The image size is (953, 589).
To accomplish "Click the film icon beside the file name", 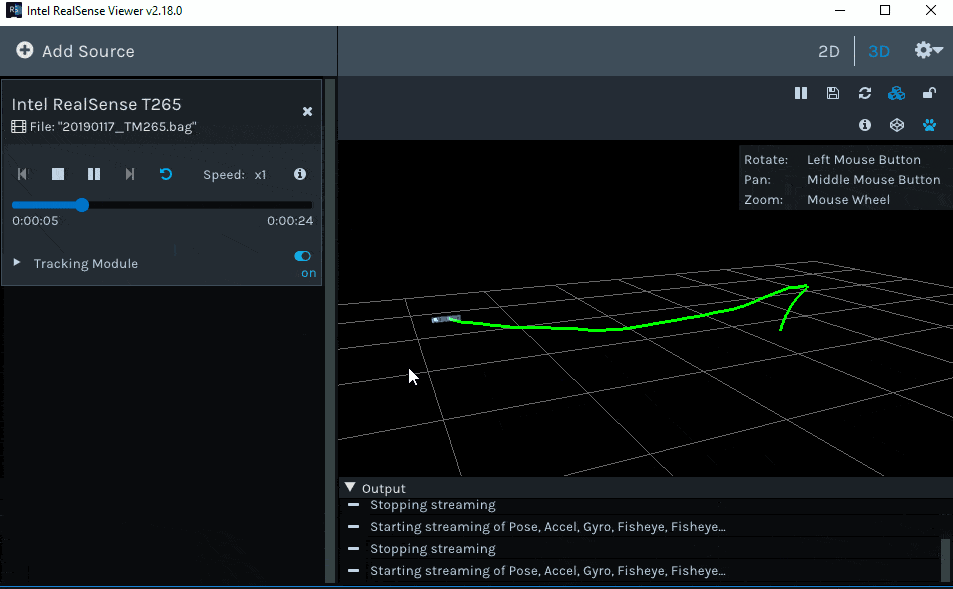I will tap(19, 126).
